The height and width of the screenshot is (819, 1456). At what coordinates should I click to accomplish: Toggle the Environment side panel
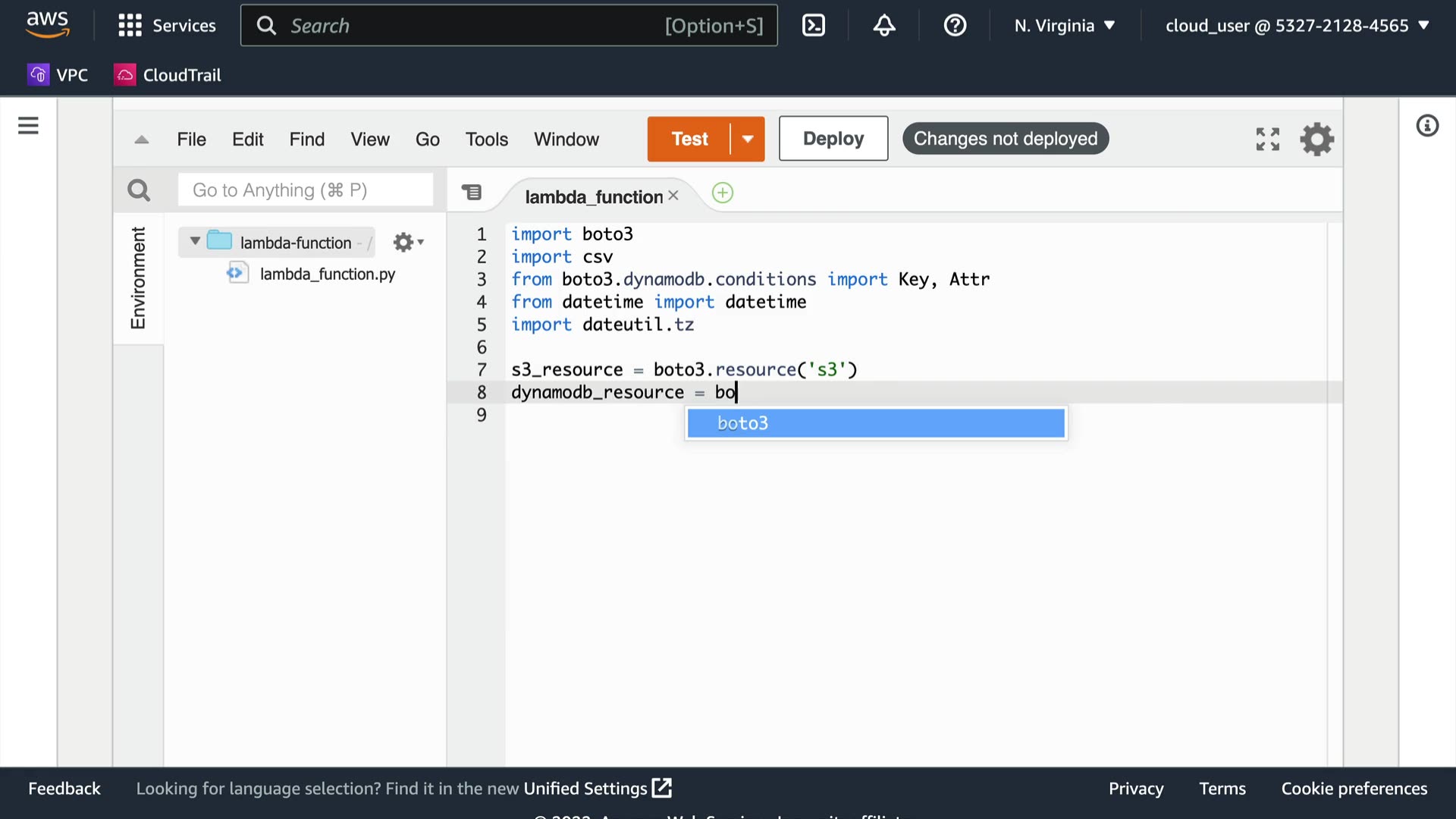coord(138,278)
